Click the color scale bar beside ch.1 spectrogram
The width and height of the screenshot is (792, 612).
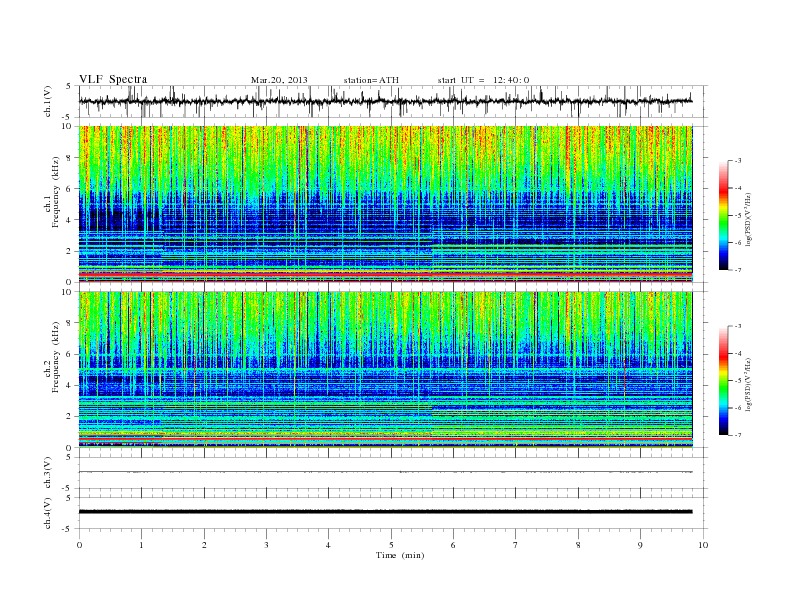tap(724, 216)
